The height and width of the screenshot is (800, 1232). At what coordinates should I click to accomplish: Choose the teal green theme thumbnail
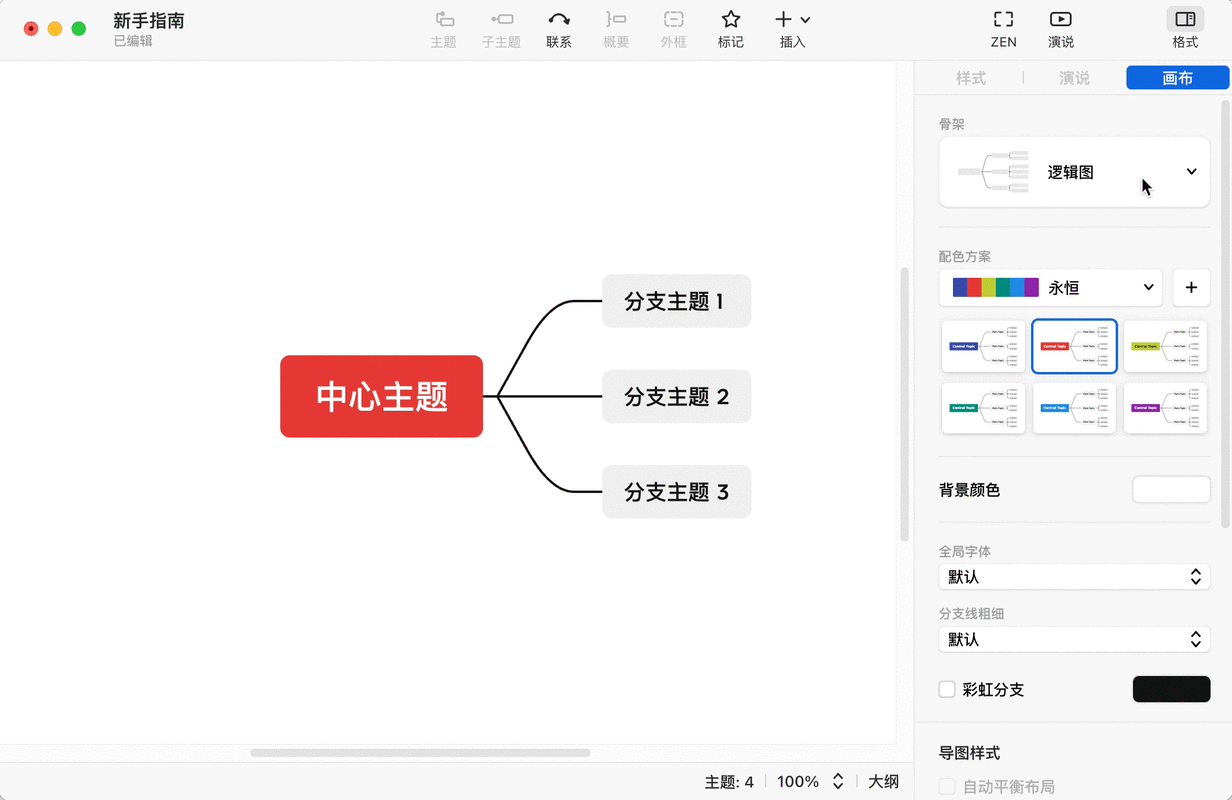click(x=983, y=408)
